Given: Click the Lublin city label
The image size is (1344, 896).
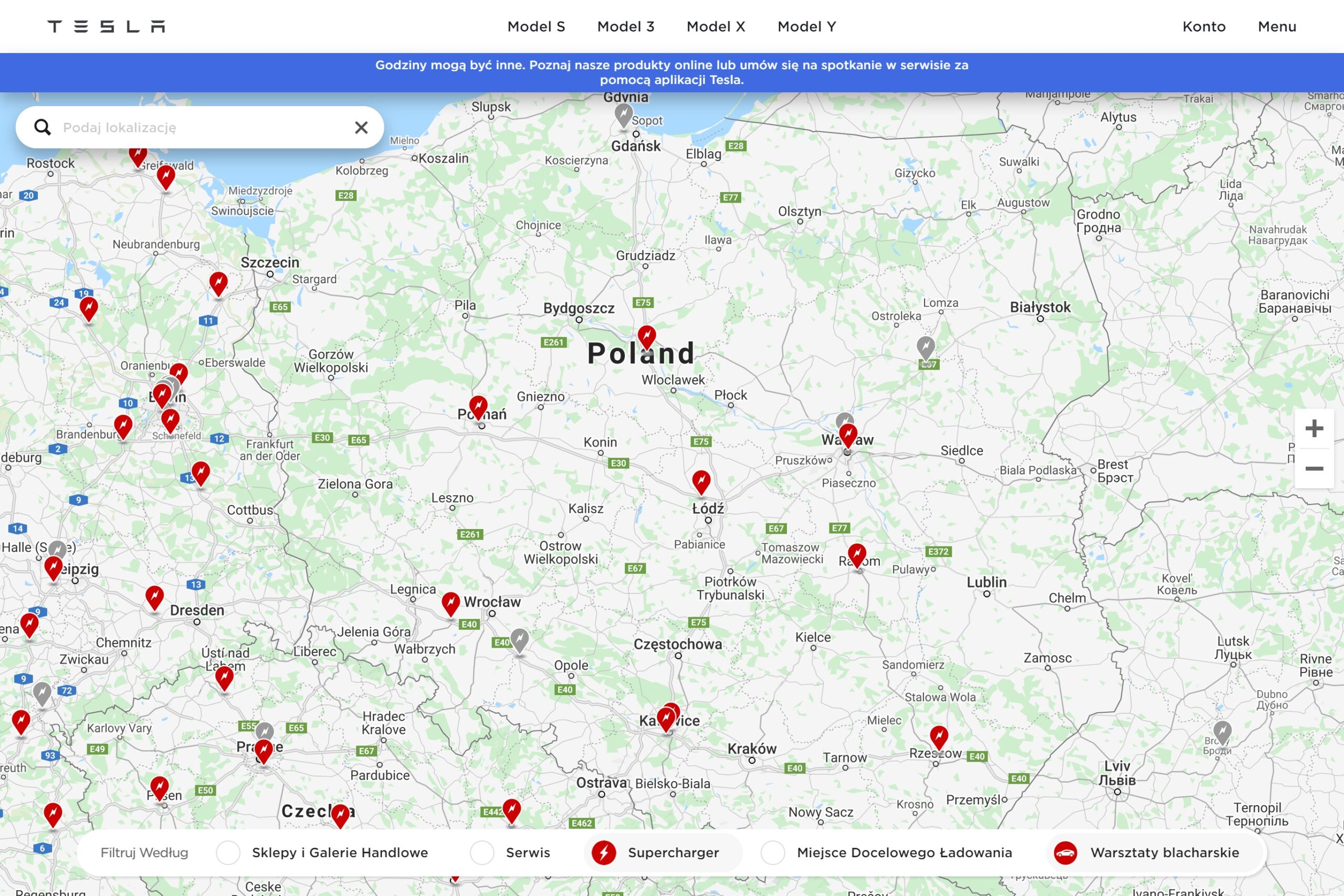Looking at the screenshot, I should pos(987,582).
